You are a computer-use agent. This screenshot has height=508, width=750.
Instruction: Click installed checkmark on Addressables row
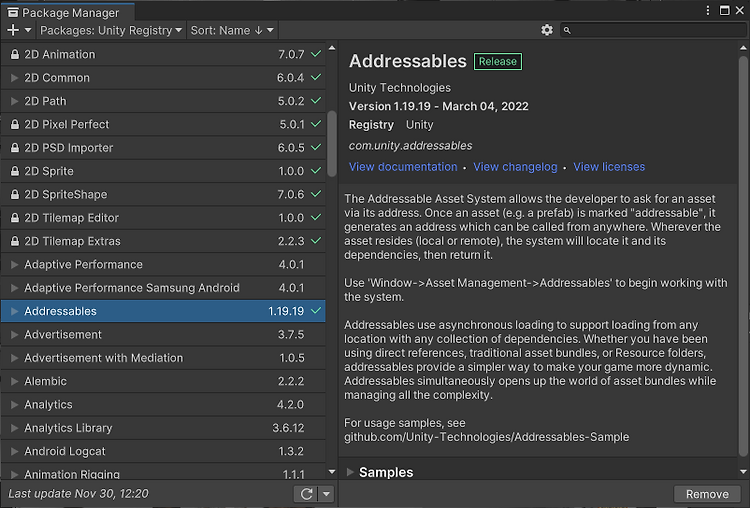(316, 310)
